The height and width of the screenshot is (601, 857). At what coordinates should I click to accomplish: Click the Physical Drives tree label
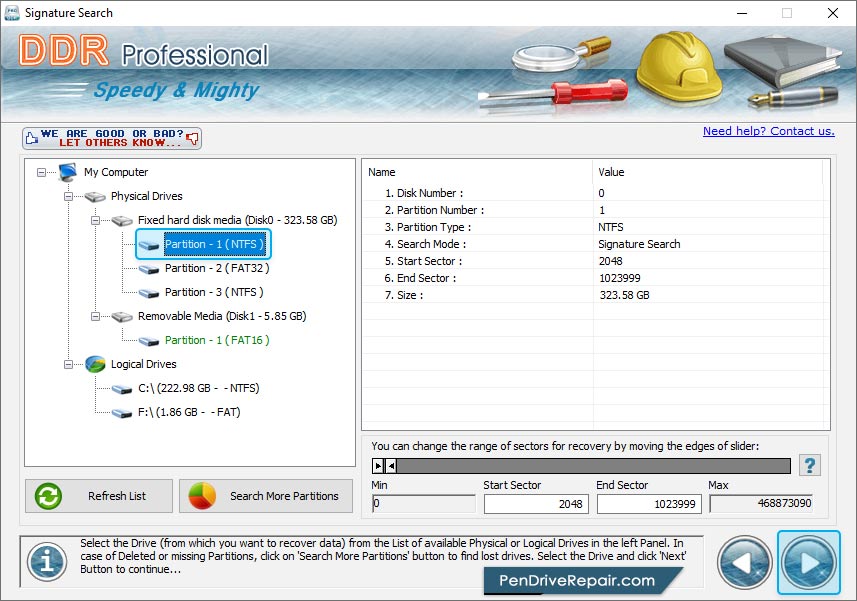(146, 196)
